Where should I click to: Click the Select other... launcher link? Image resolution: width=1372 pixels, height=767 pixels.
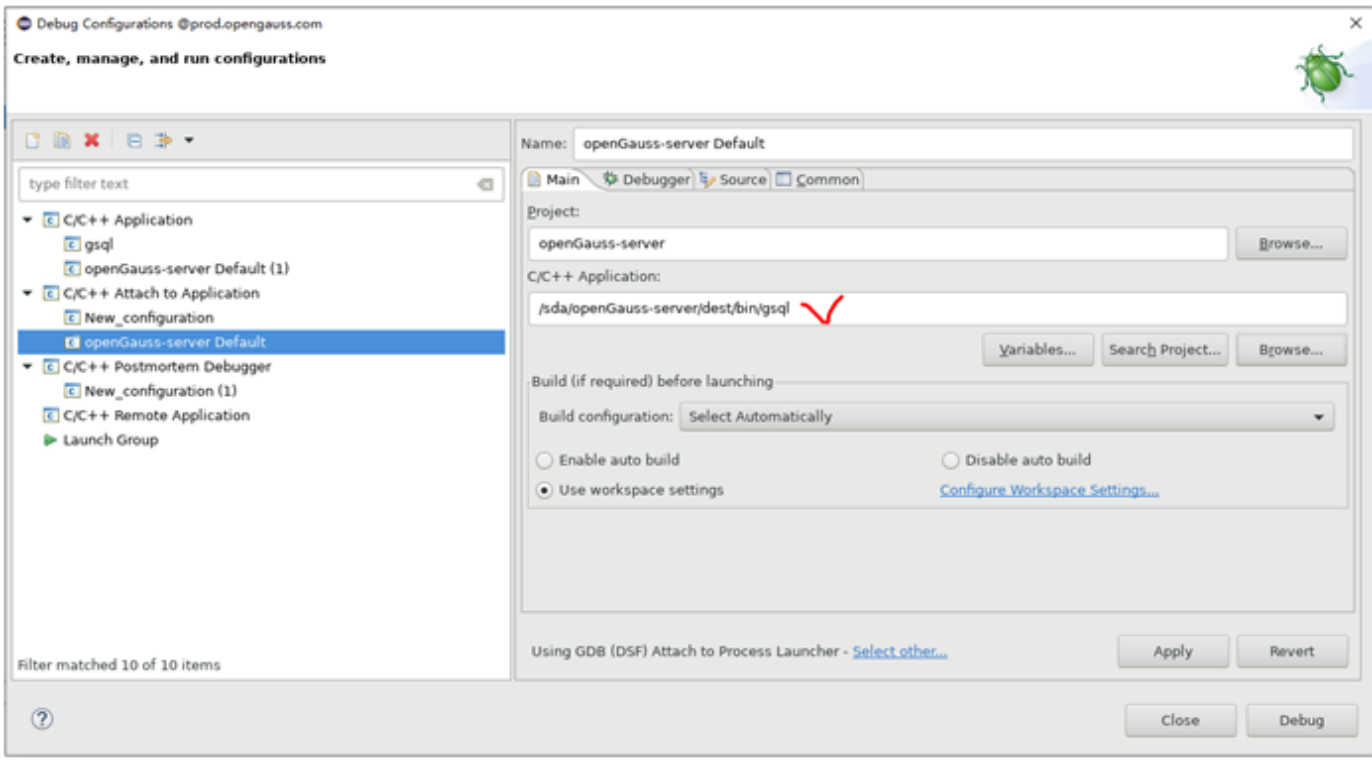(x=900, y=651)
